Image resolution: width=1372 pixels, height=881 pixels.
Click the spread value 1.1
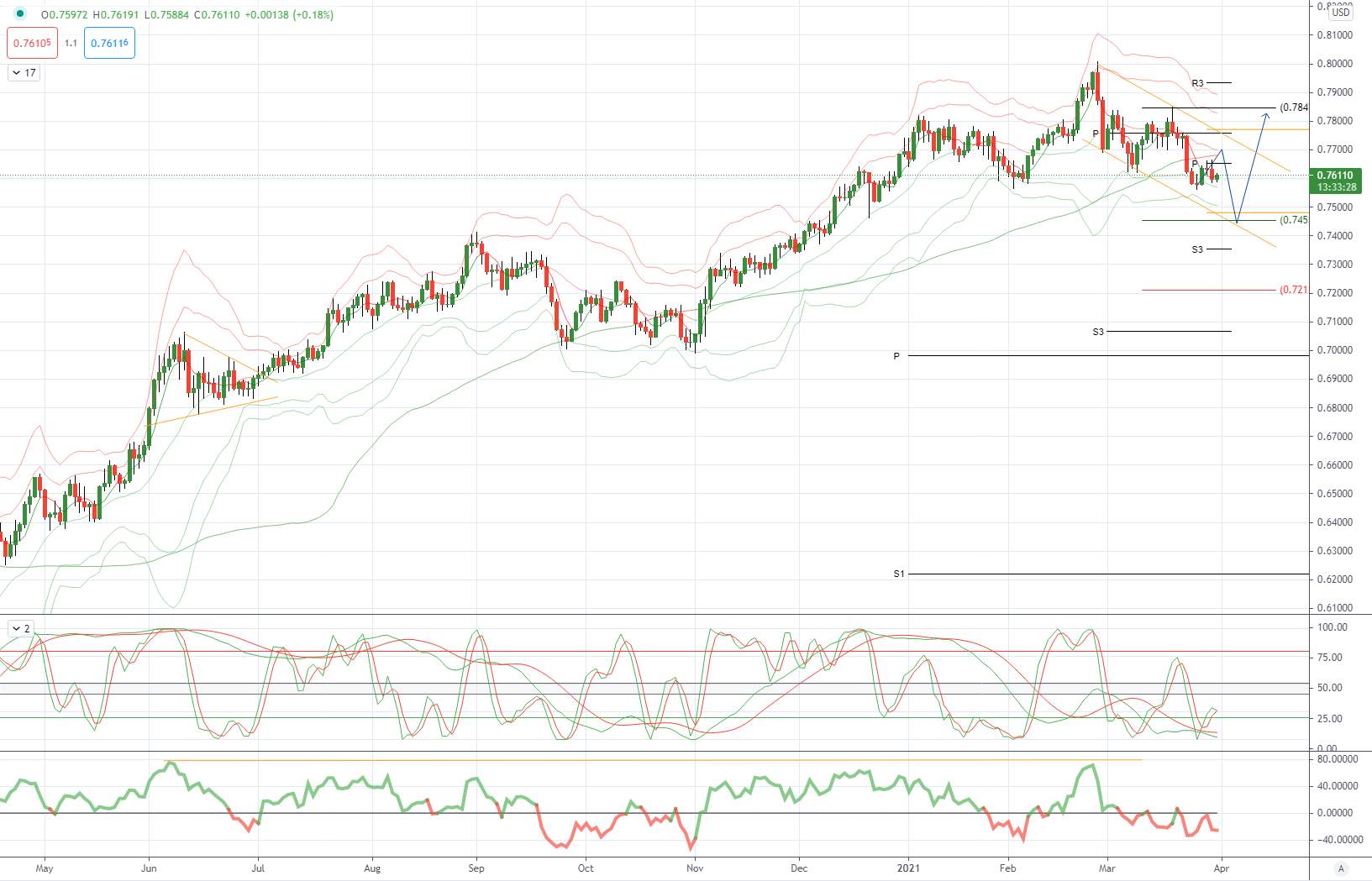coord(71,43)
